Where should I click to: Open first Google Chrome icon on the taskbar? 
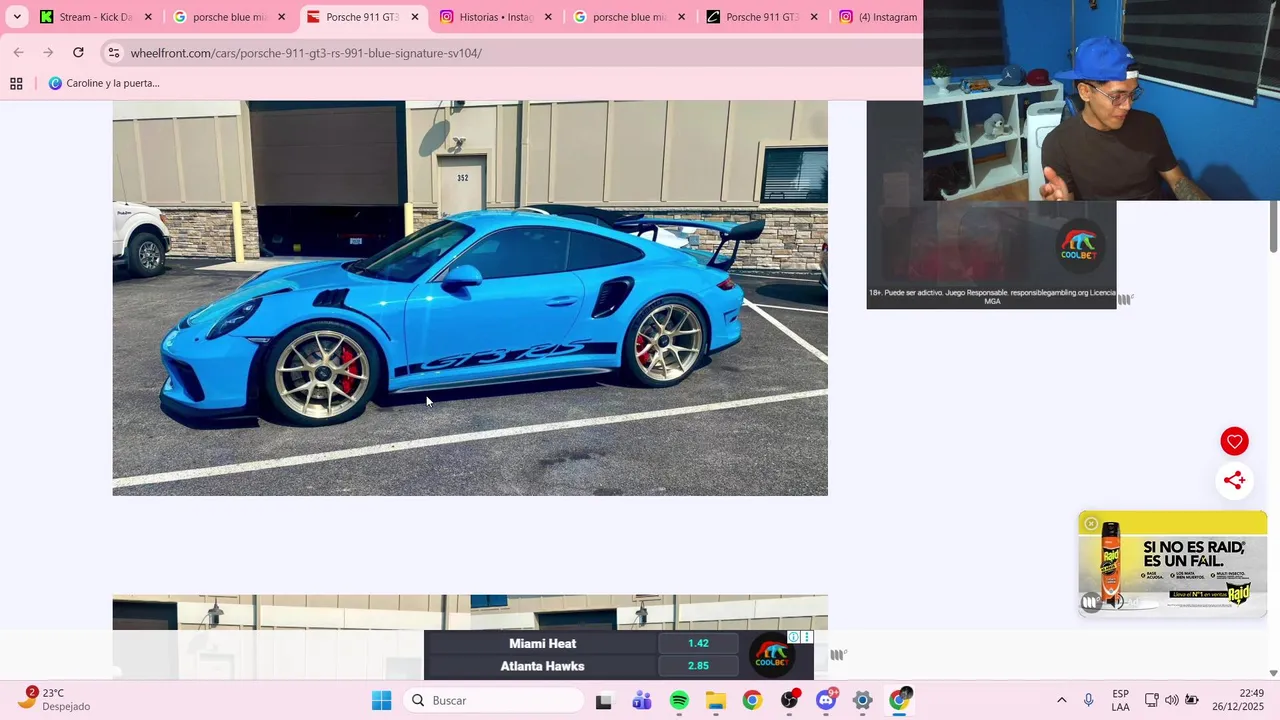click(752, 701)
